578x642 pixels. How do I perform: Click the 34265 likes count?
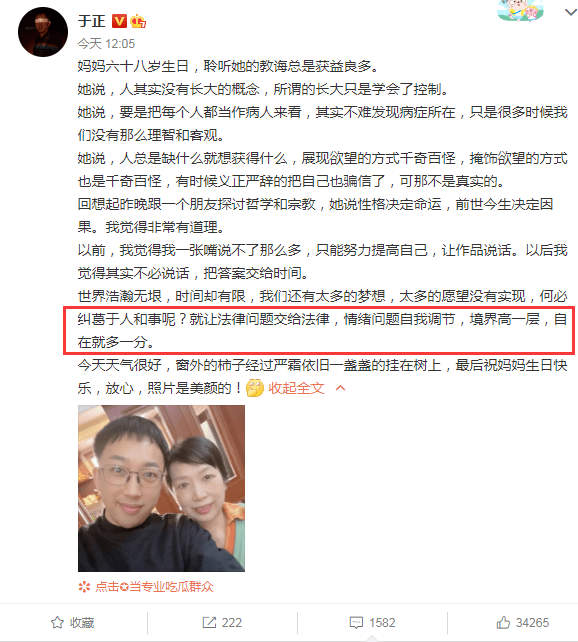point(532,623)
